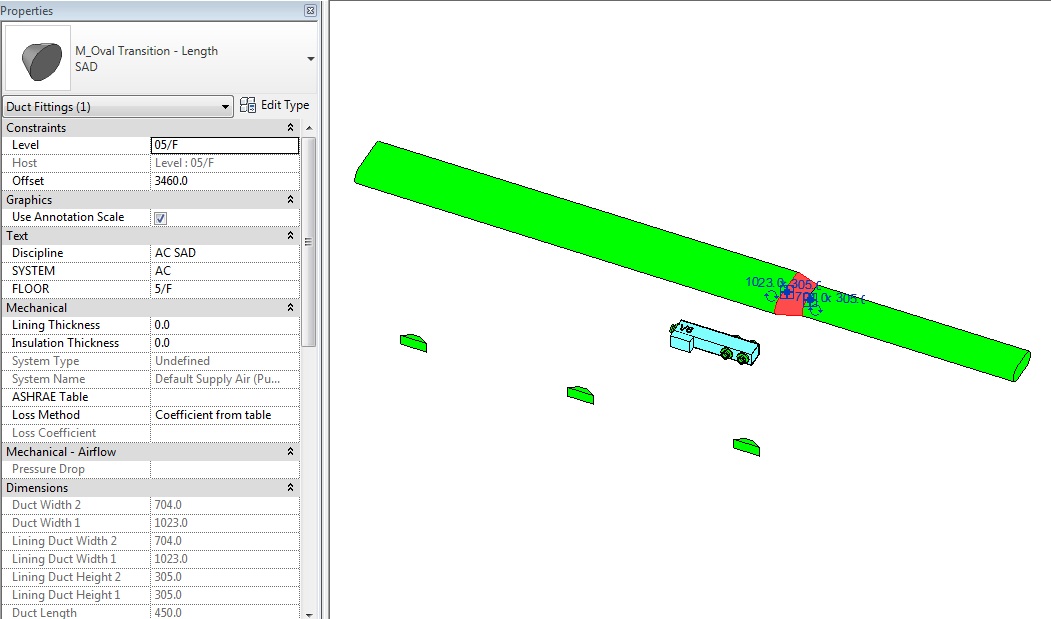Toggle the Use Annotation Scale checkbox
This screenshot has width=1051, height=619.
[x=160, y=218]
